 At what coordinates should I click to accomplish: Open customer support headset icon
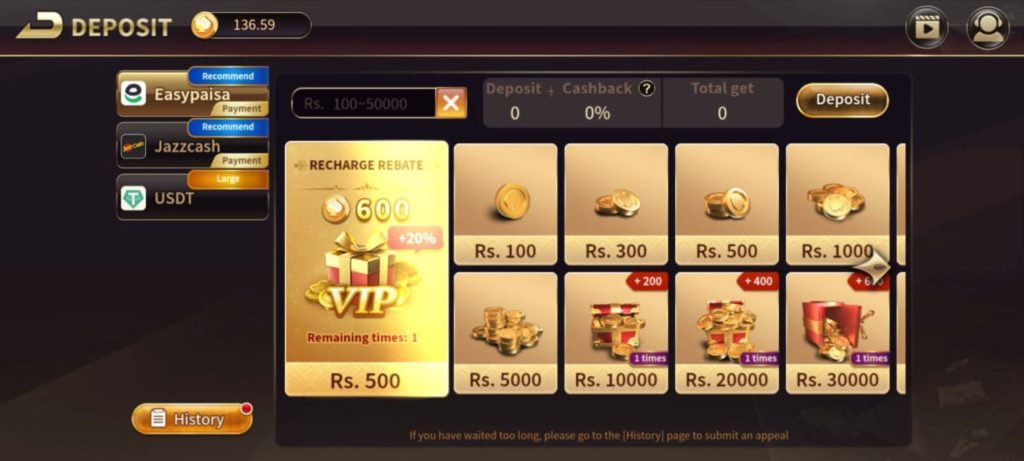[x=987, y=27]
